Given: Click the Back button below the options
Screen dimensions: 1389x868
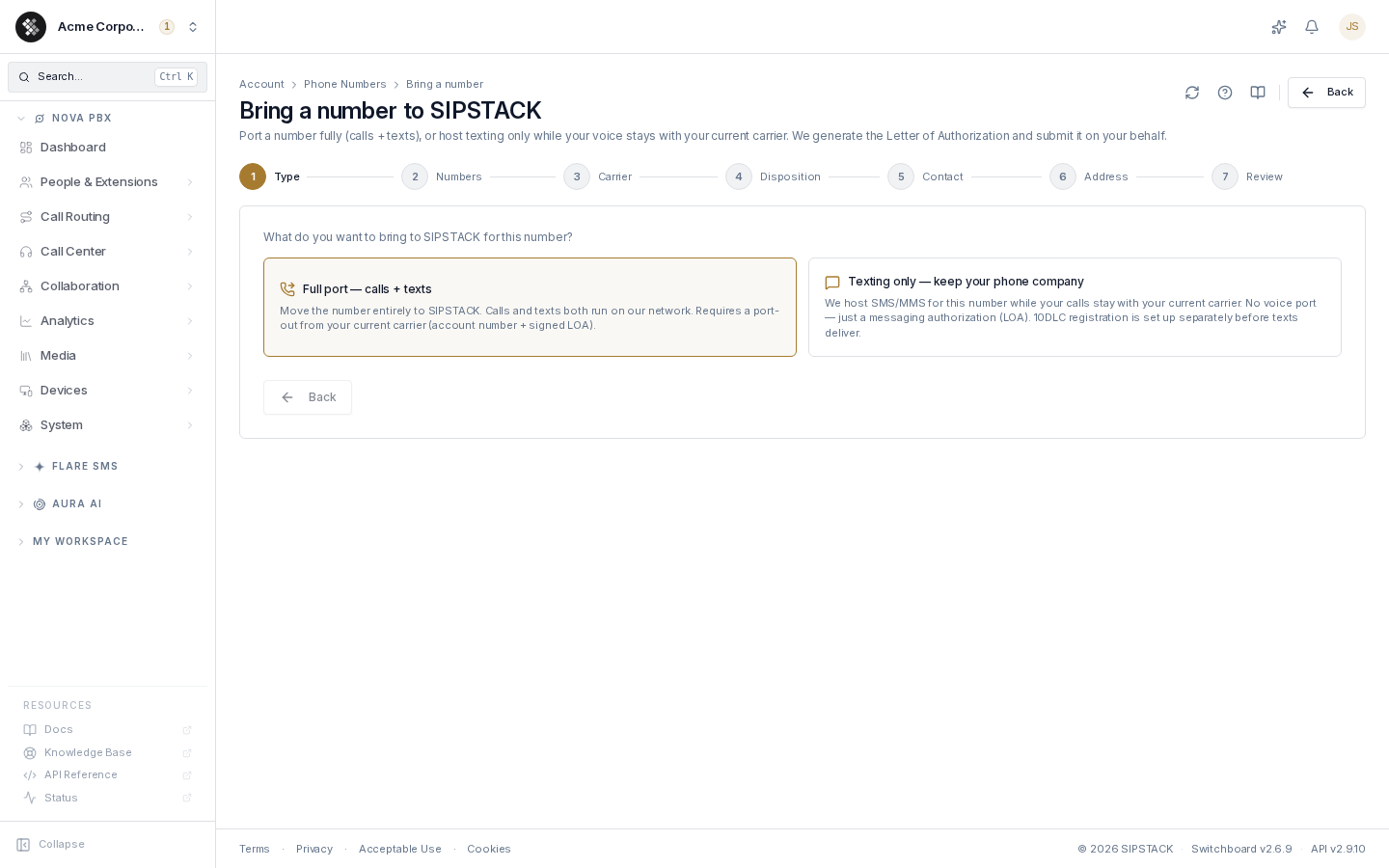Looking at the screenshot, I should point(308,397).
